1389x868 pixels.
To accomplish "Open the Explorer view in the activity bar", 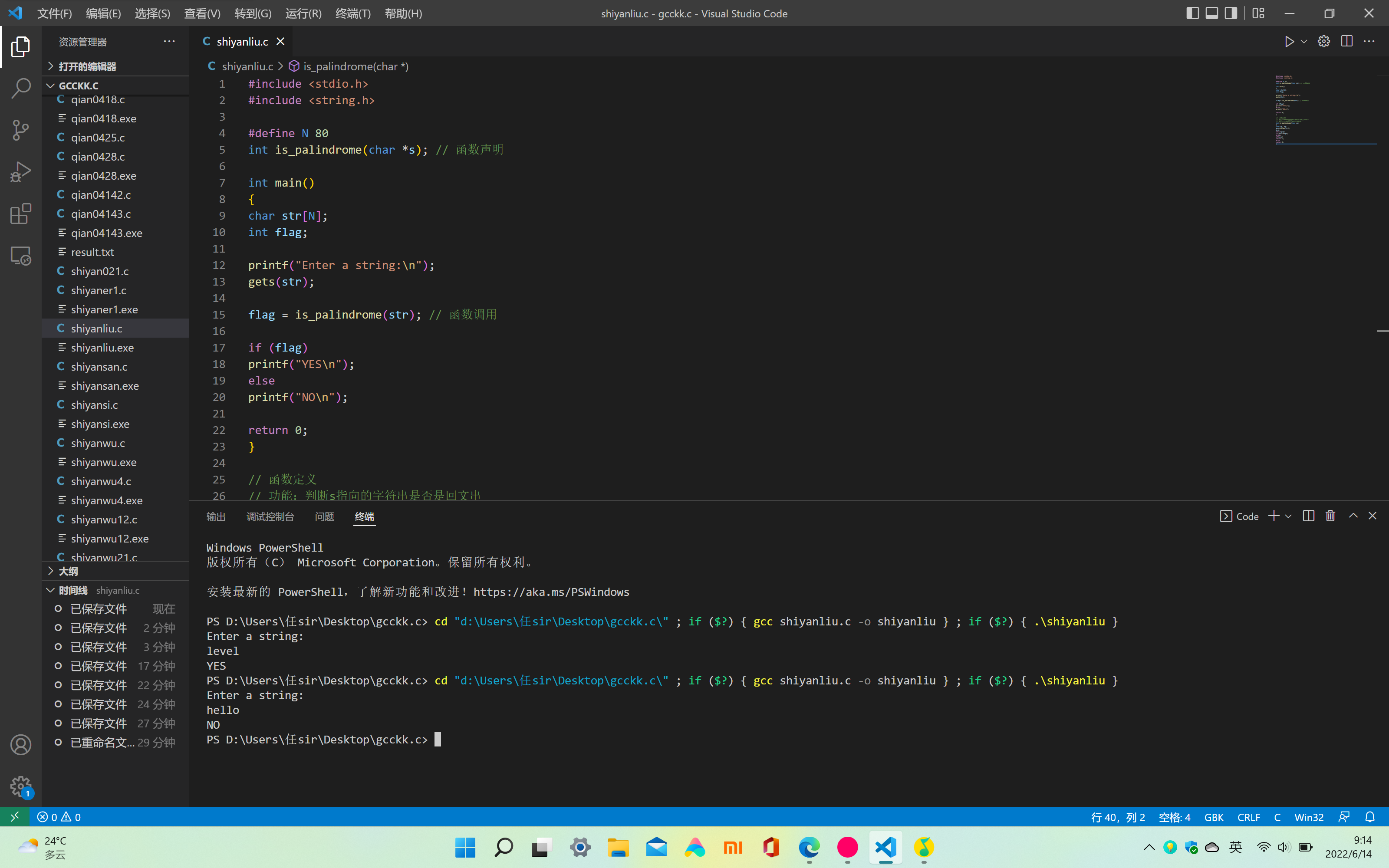I will (21, 46).
